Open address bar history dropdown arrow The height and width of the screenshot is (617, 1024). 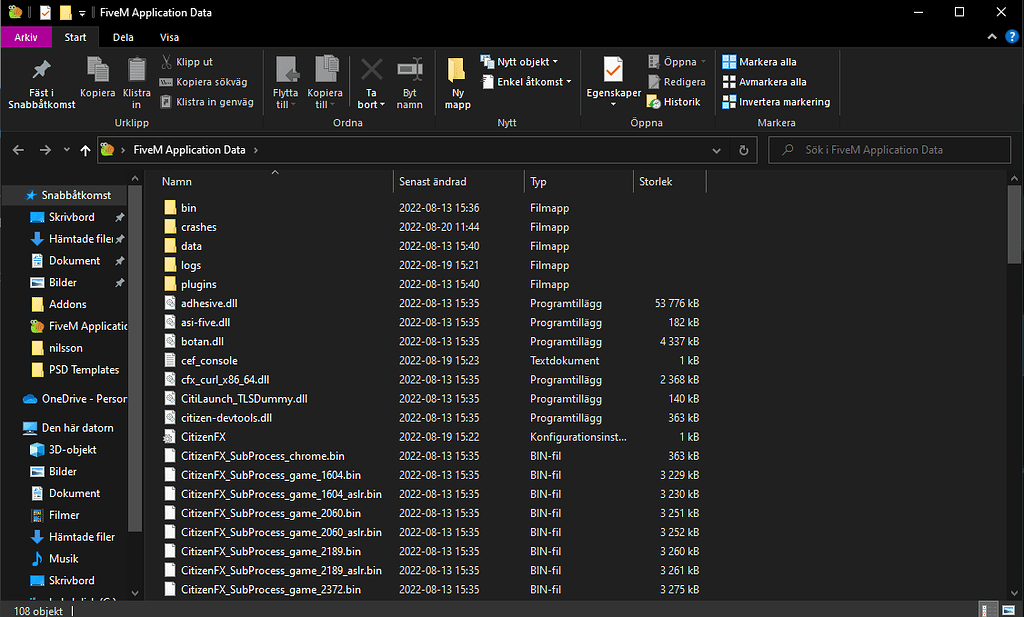click(x=716, y=150)
